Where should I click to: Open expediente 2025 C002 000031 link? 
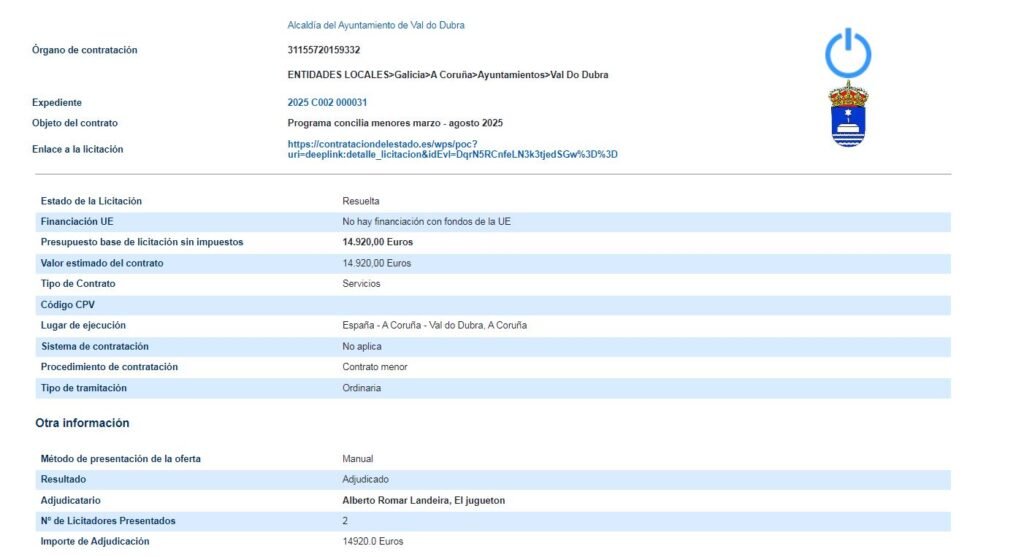coord(327,102)
